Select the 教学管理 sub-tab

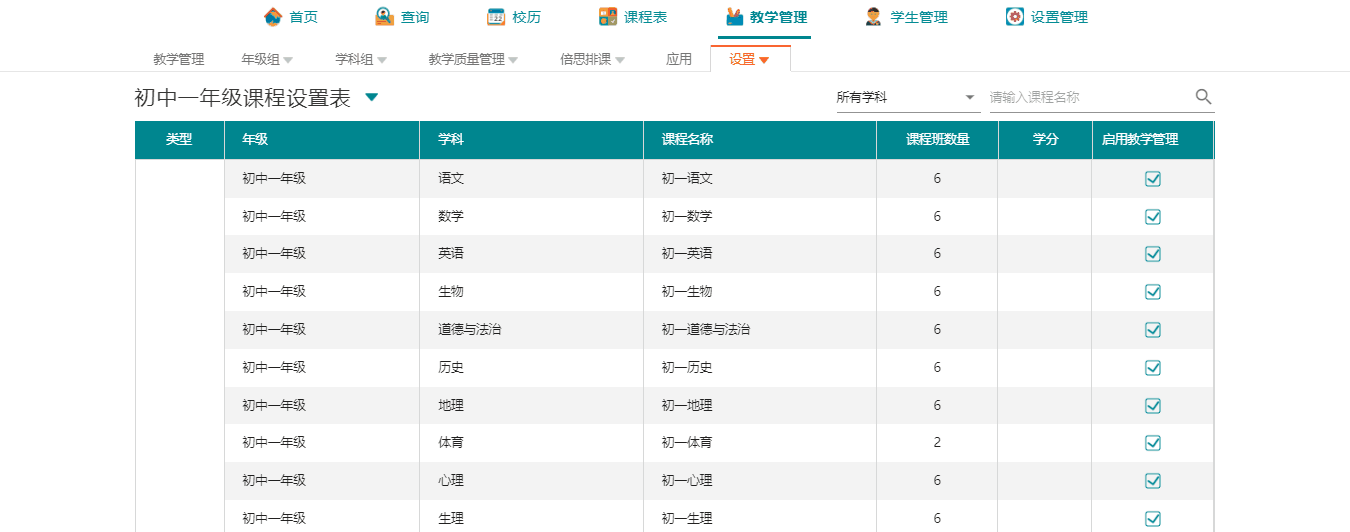(x=179, y=59)
